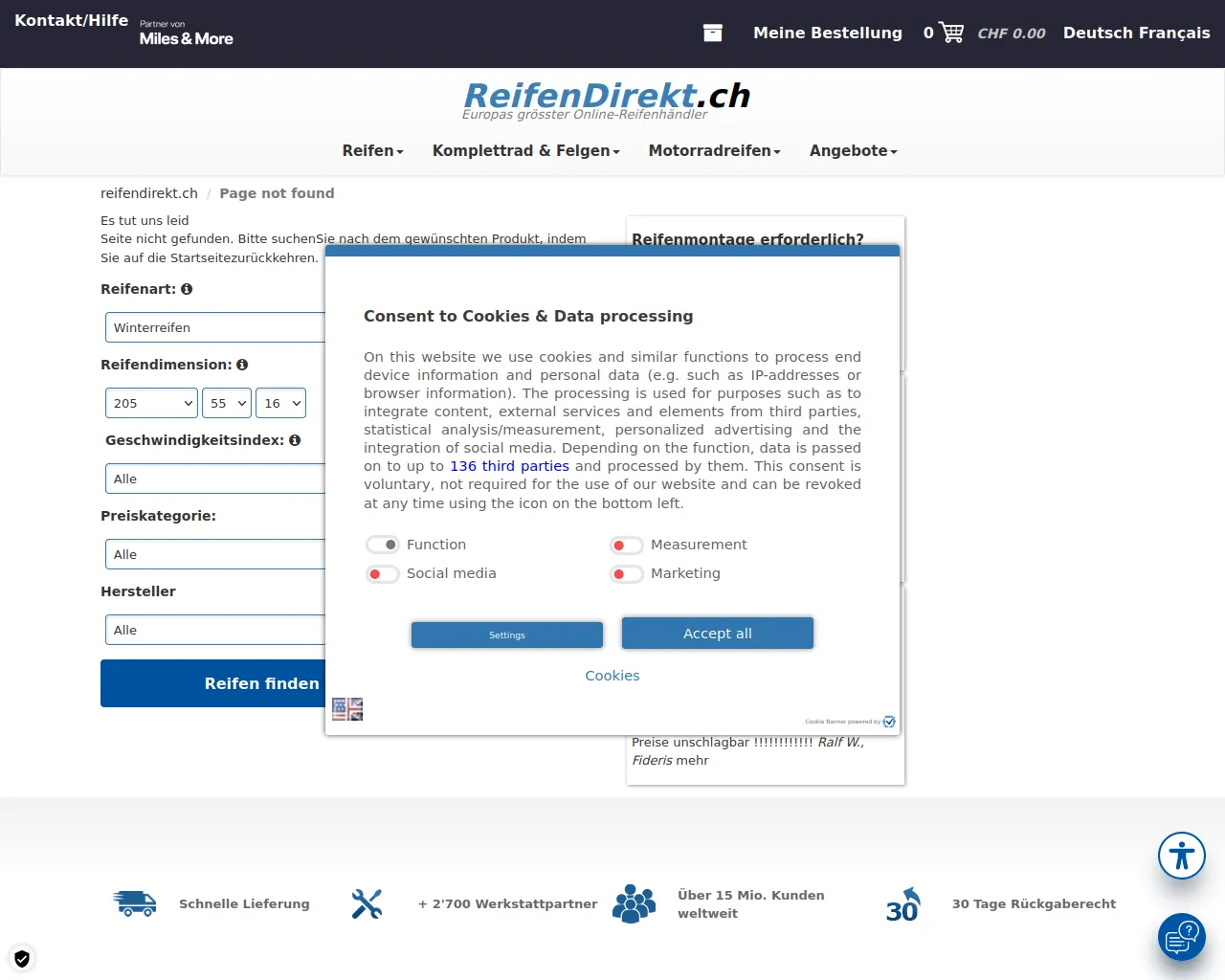Open the Preiskategorie Alle dropdown

pyautogui.click(x=215, y=554)
